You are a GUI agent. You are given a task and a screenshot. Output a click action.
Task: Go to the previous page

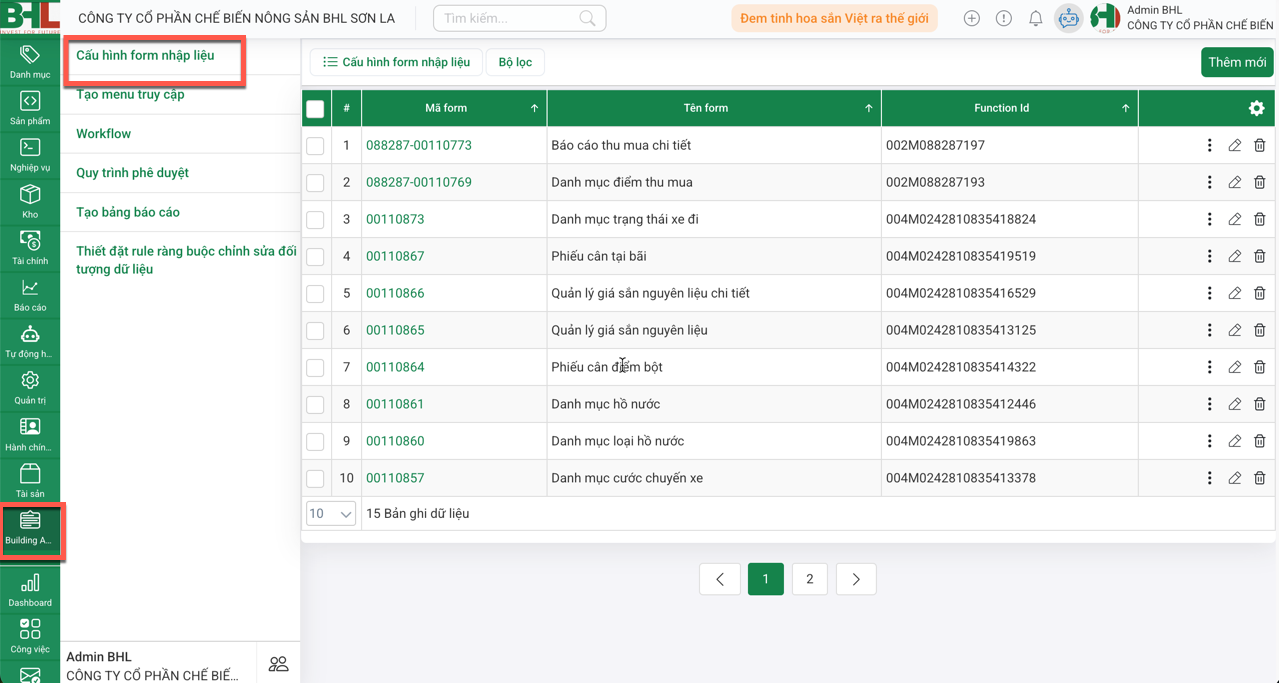720,579
